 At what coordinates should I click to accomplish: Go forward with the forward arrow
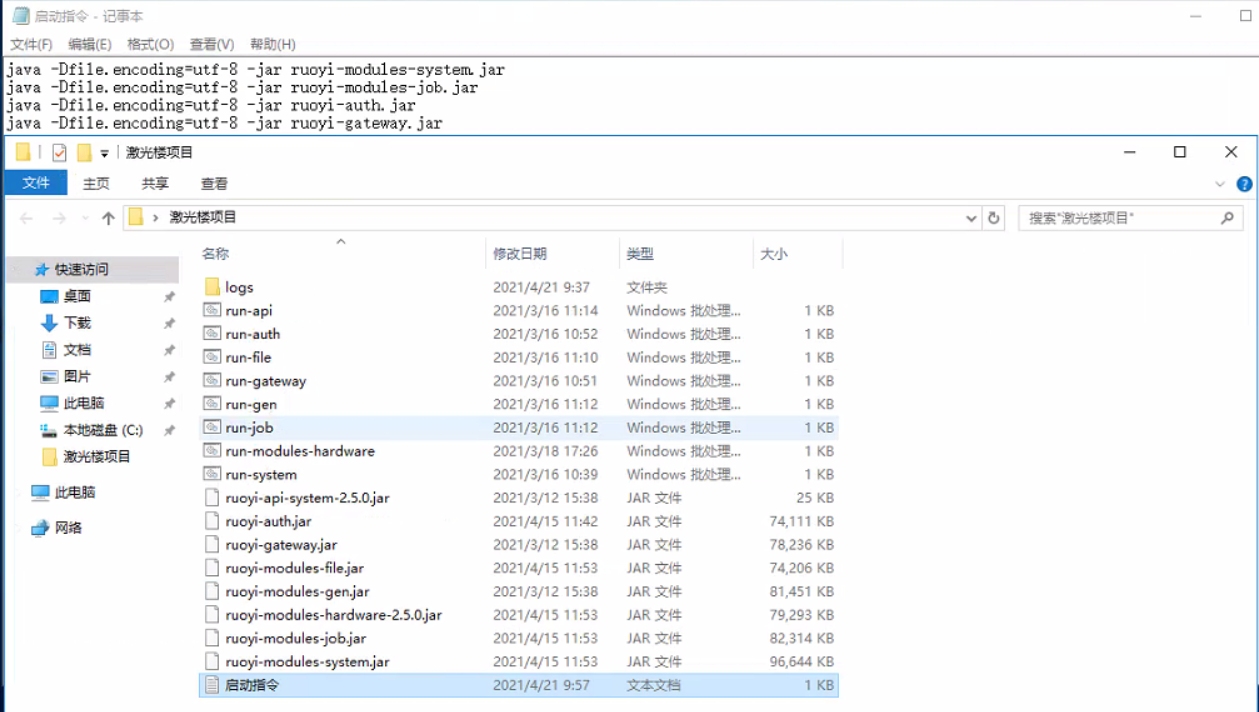[59, 218]
